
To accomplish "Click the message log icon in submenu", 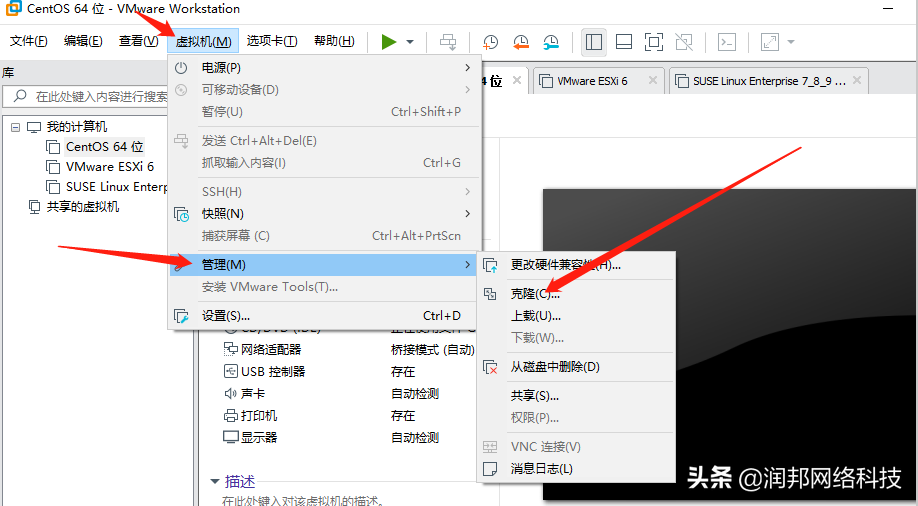I will click(x=490, y=469).
